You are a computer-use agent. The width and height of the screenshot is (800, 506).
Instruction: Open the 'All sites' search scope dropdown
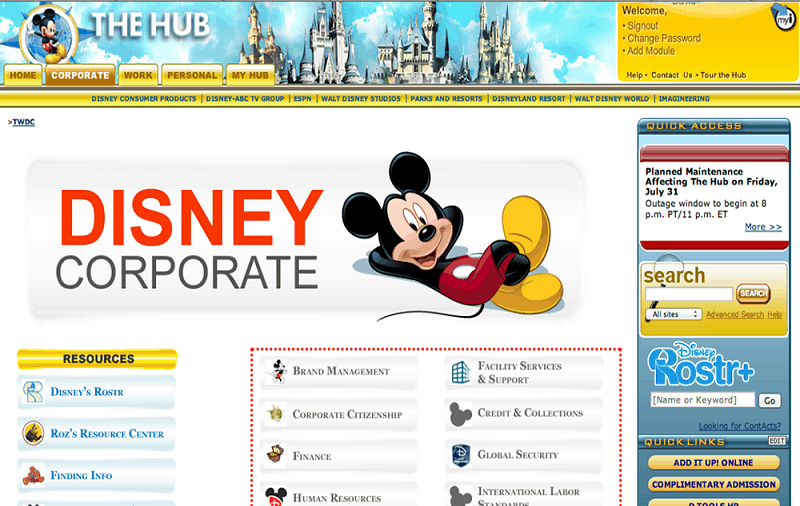pos(674,314)
